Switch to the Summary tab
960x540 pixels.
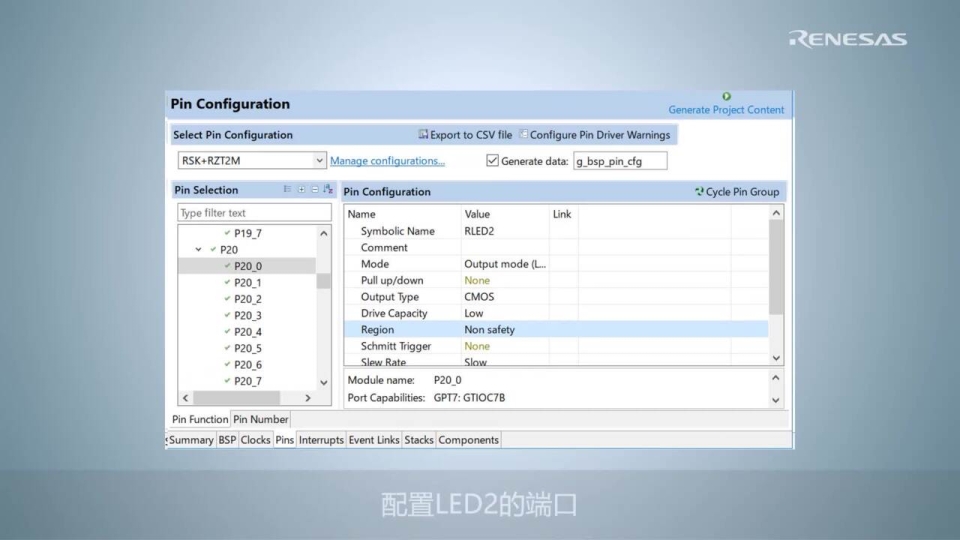pyautogui.click(x=191, y=440)
